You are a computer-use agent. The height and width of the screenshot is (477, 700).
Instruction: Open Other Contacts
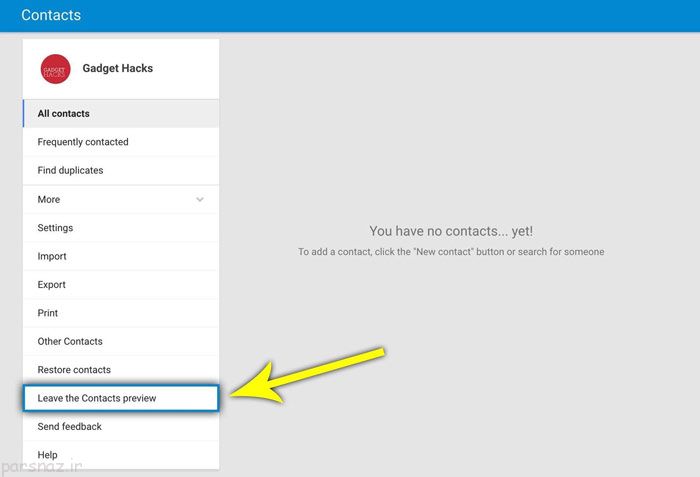click(121, 341)
